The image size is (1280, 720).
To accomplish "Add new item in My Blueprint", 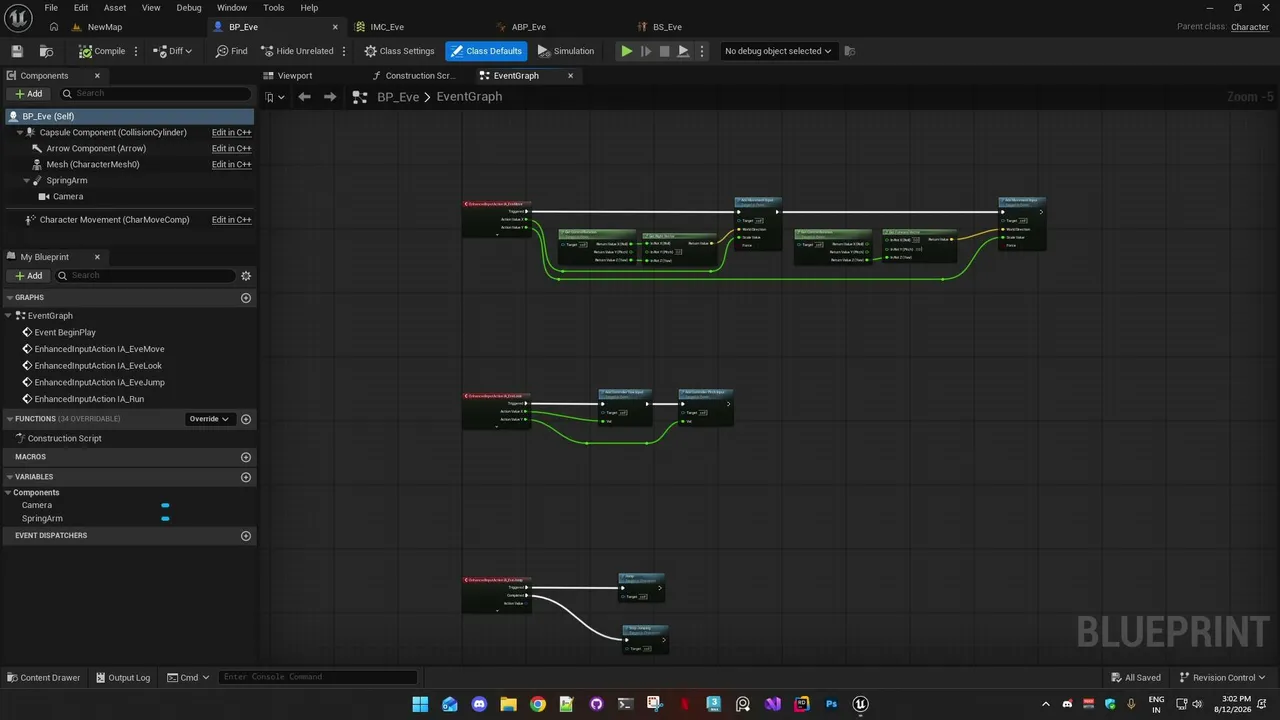I will (x=29, y=276).
